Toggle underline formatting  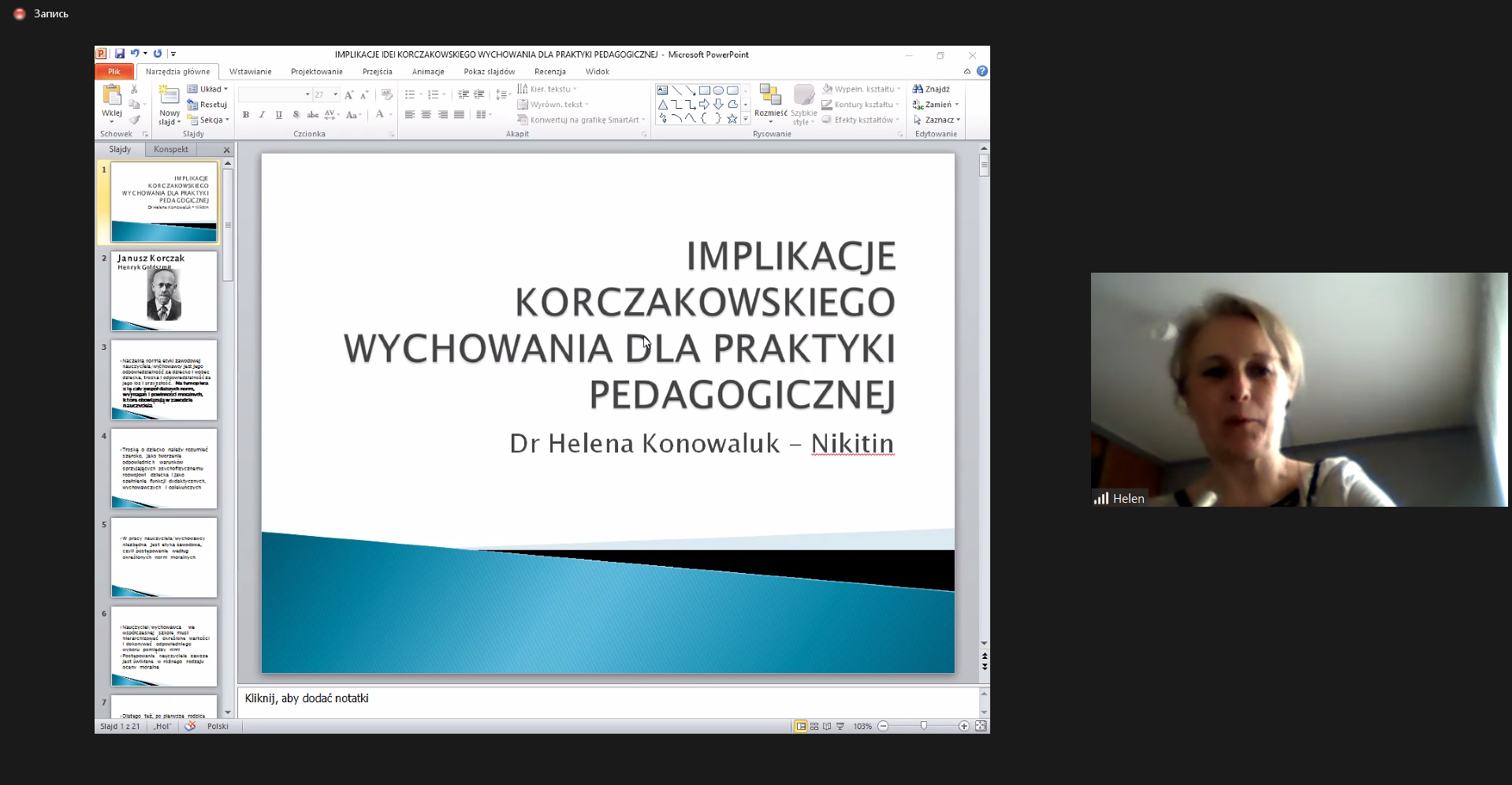tap(279, 115)
